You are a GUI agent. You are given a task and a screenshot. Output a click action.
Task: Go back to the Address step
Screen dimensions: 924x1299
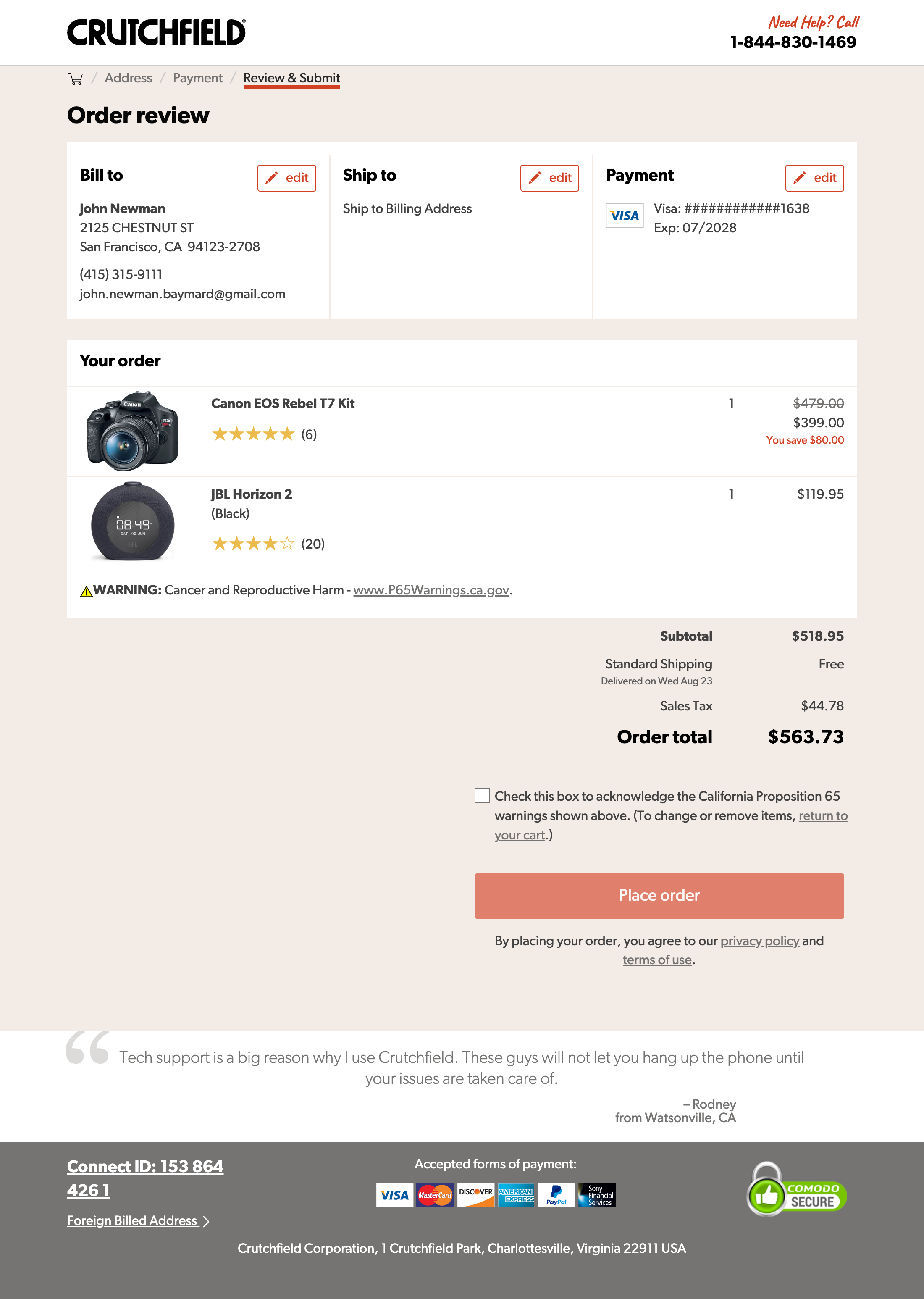coord(128,79)
